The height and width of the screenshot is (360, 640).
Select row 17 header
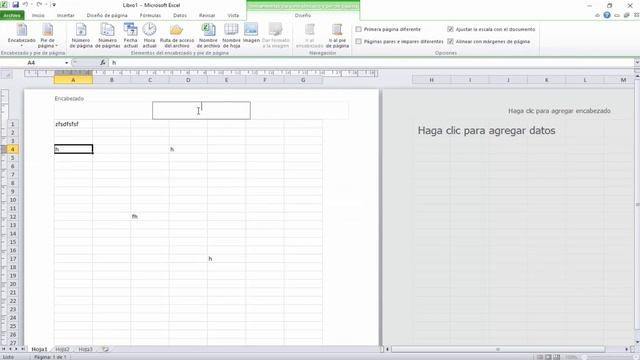click(x=12, y=259)
